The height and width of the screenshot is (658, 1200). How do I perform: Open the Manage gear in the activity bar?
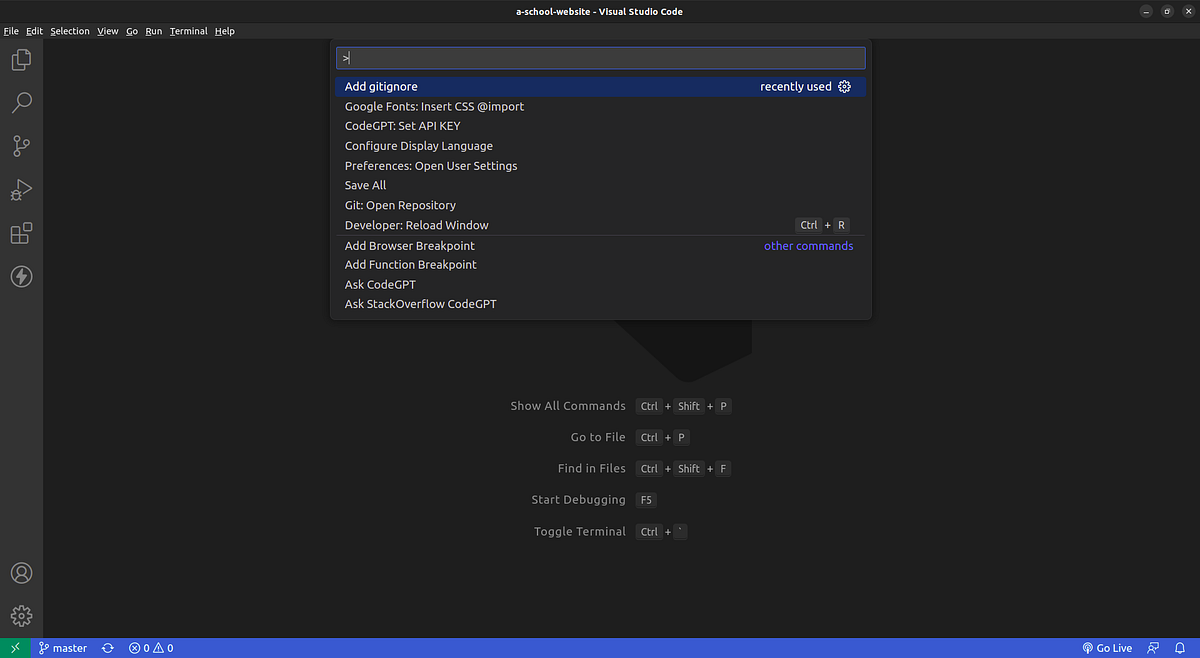click(x=22, y=616)
